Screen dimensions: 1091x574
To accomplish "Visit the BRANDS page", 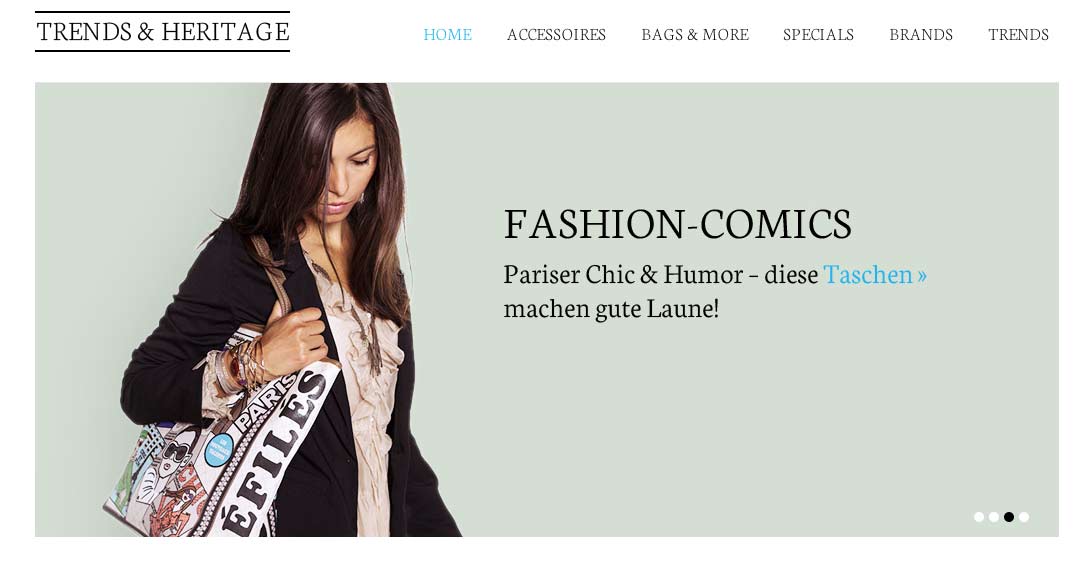I will (x=921, y=35).
